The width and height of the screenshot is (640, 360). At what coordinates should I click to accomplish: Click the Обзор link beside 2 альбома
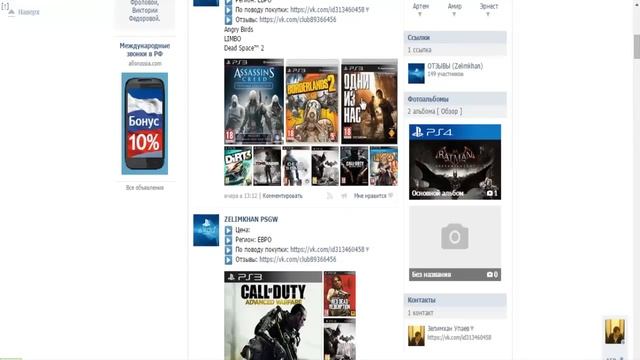point(449,111)
